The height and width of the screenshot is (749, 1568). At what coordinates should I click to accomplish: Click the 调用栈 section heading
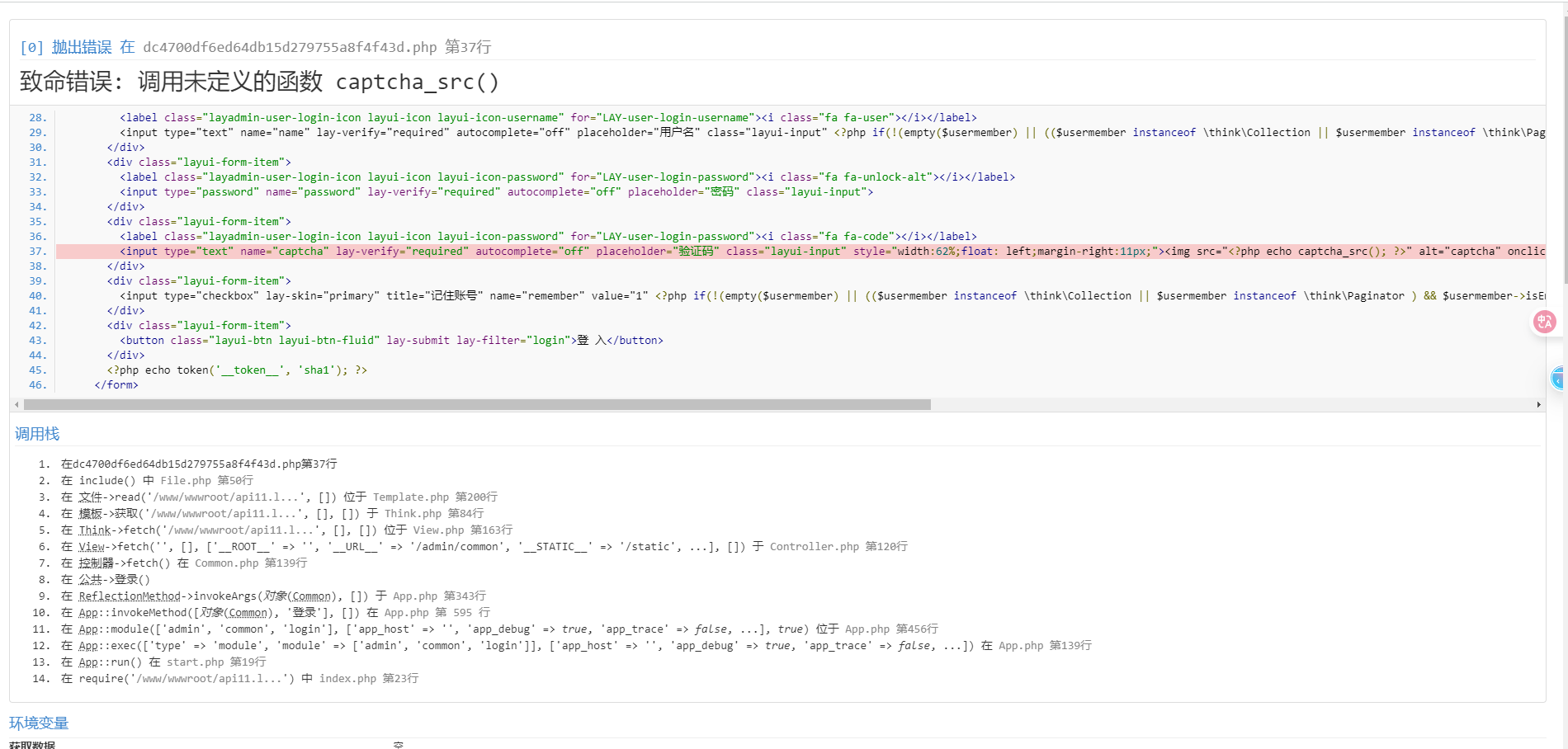coord(37,434)
